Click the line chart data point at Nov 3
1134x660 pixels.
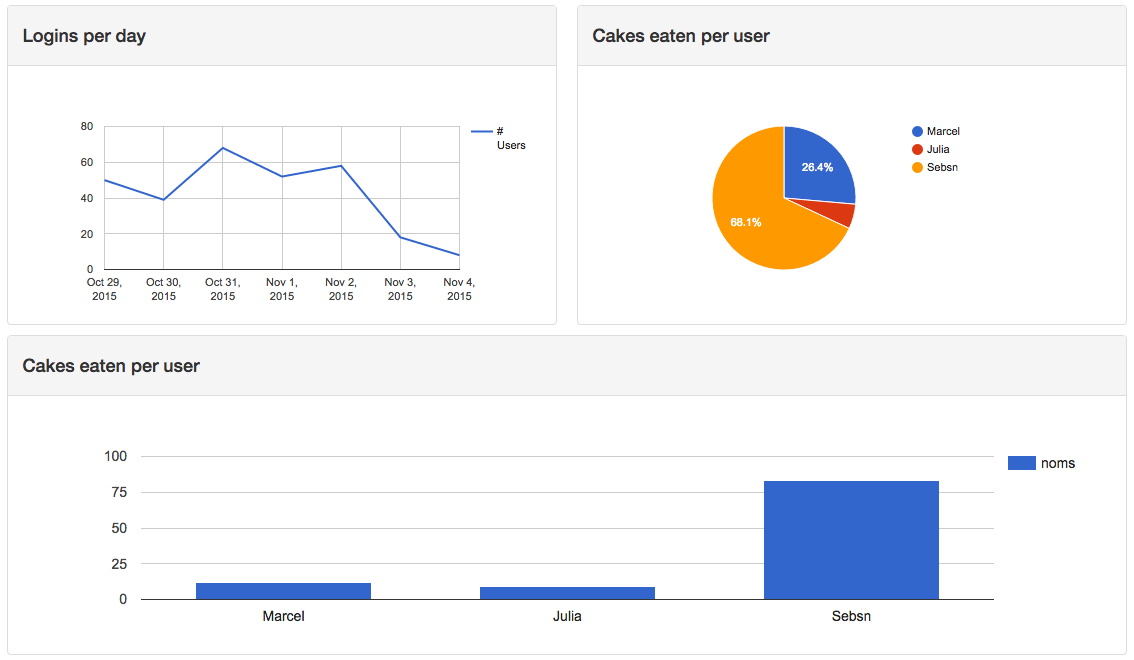click(400, 237)
